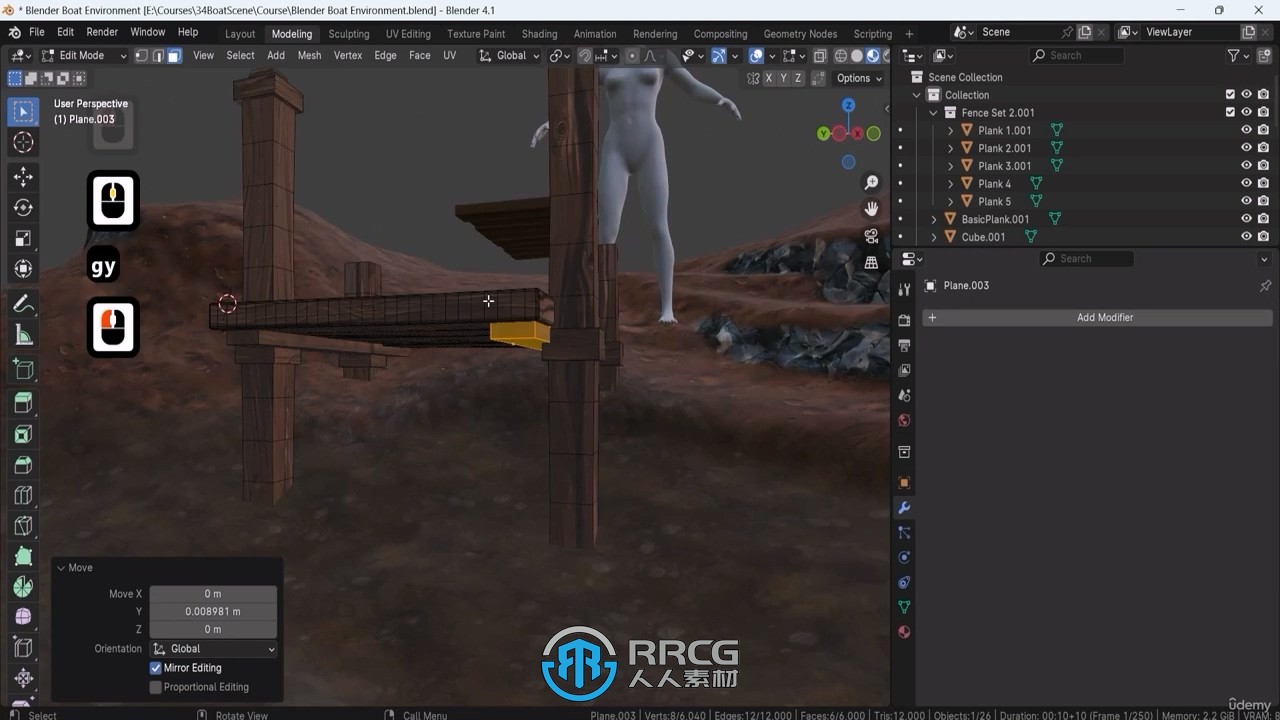Open the Edit Mode dropdown
This screenshot has height=720, width=1280.
(84, 56)
